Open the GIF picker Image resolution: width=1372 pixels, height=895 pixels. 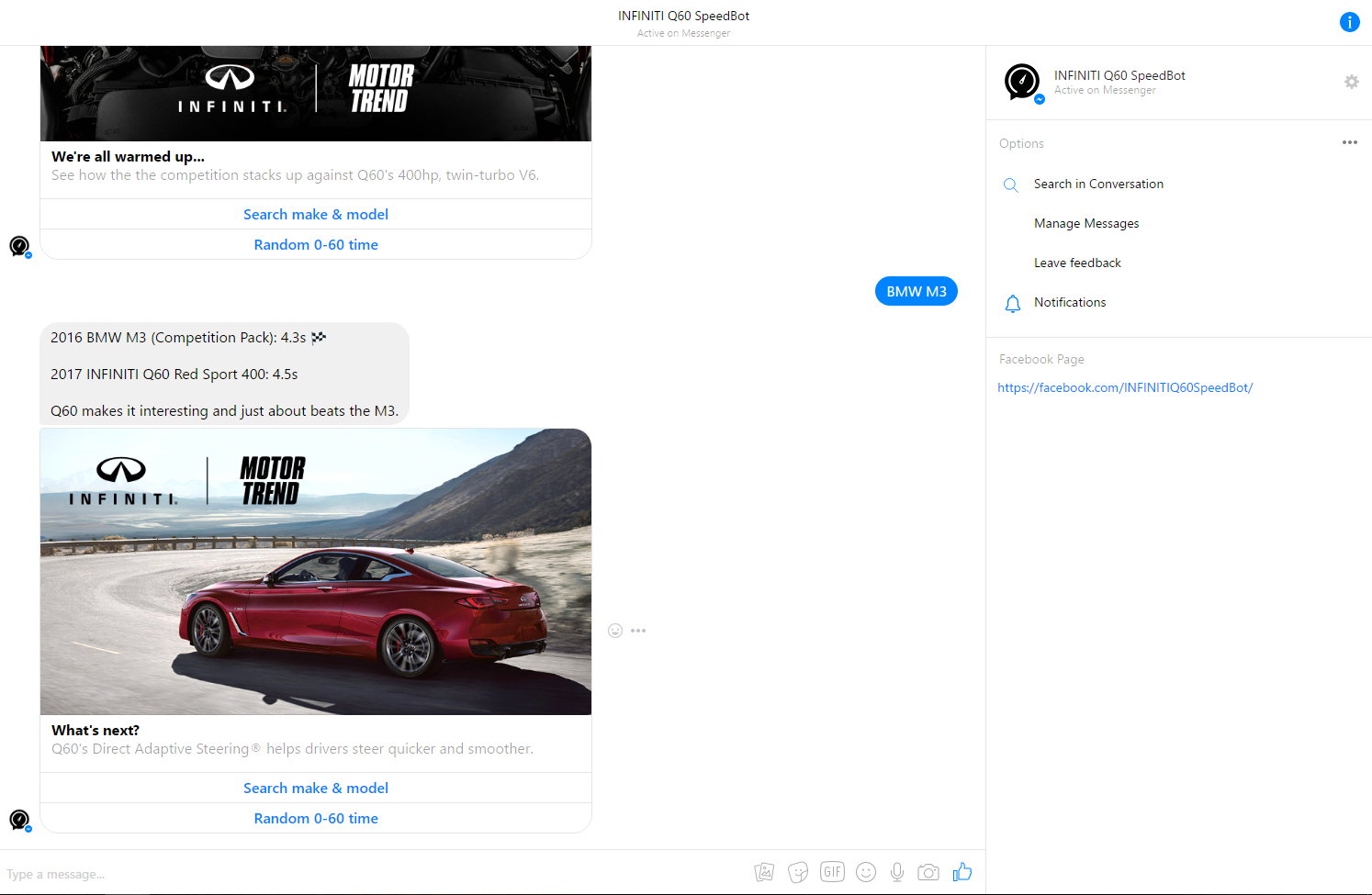[832, 872]
